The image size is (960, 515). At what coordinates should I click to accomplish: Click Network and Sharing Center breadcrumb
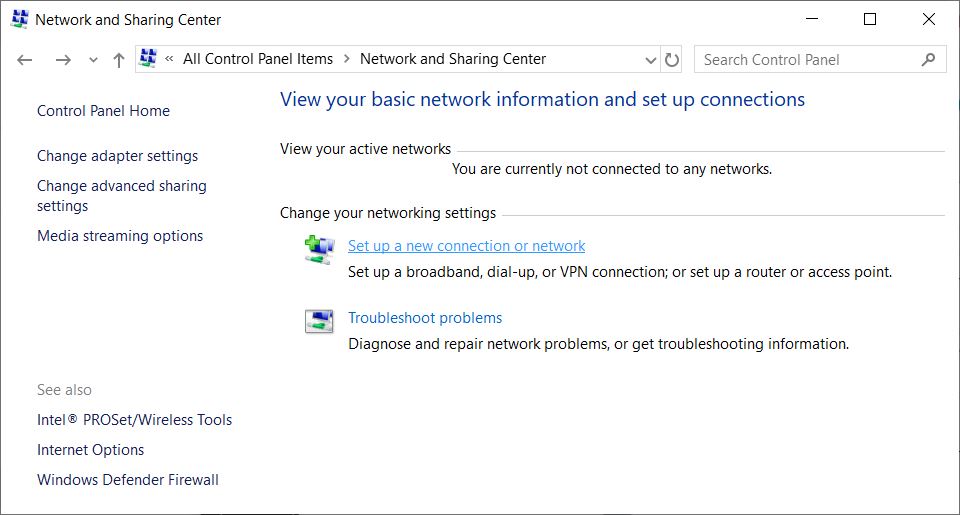(453, 59)
